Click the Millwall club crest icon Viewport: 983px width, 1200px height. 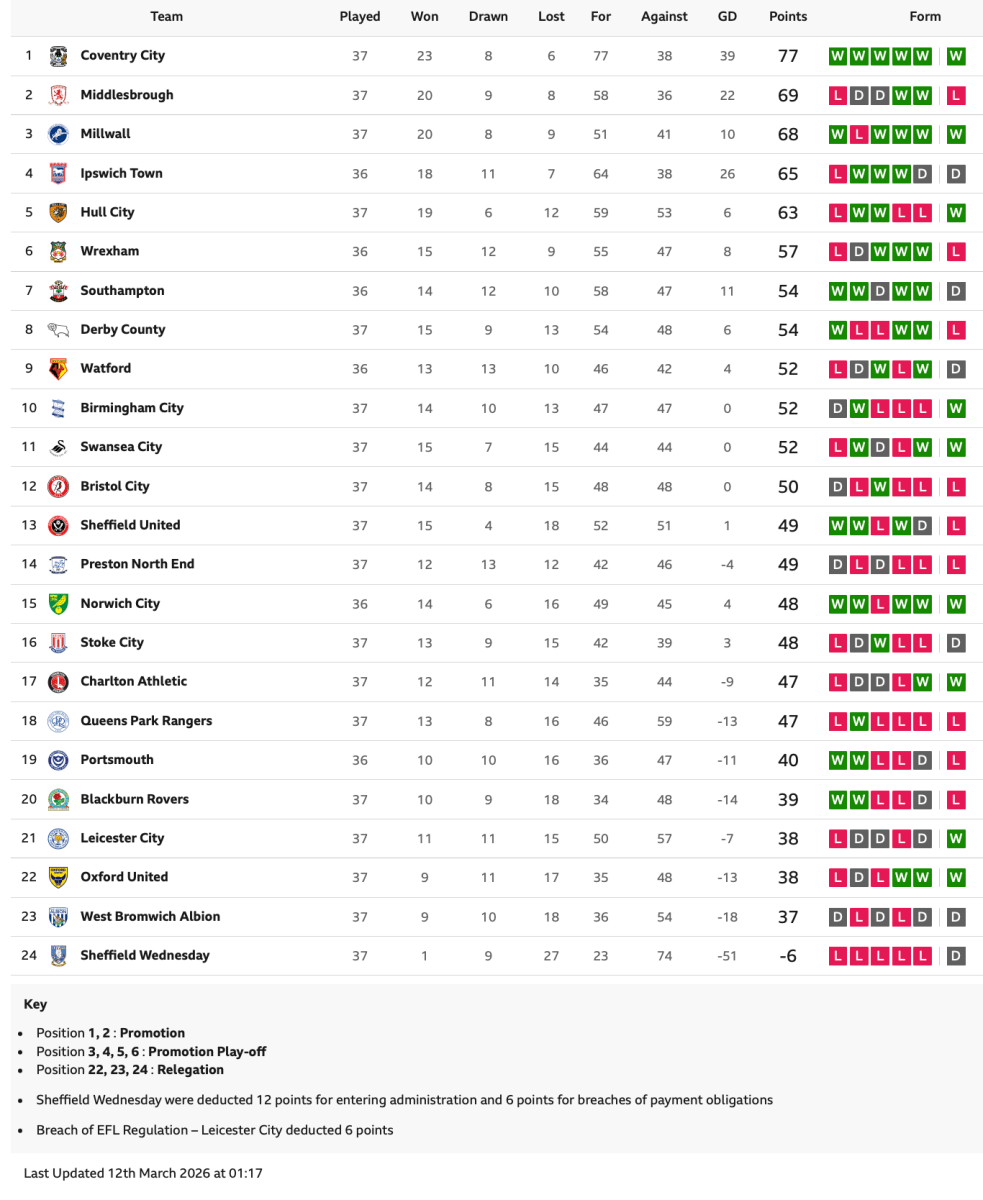tap(58, 134)
